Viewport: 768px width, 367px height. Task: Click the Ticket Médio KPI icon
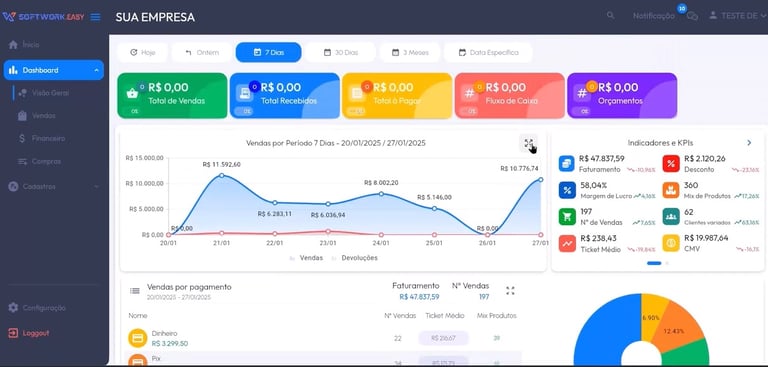click(x=567, y=244)
